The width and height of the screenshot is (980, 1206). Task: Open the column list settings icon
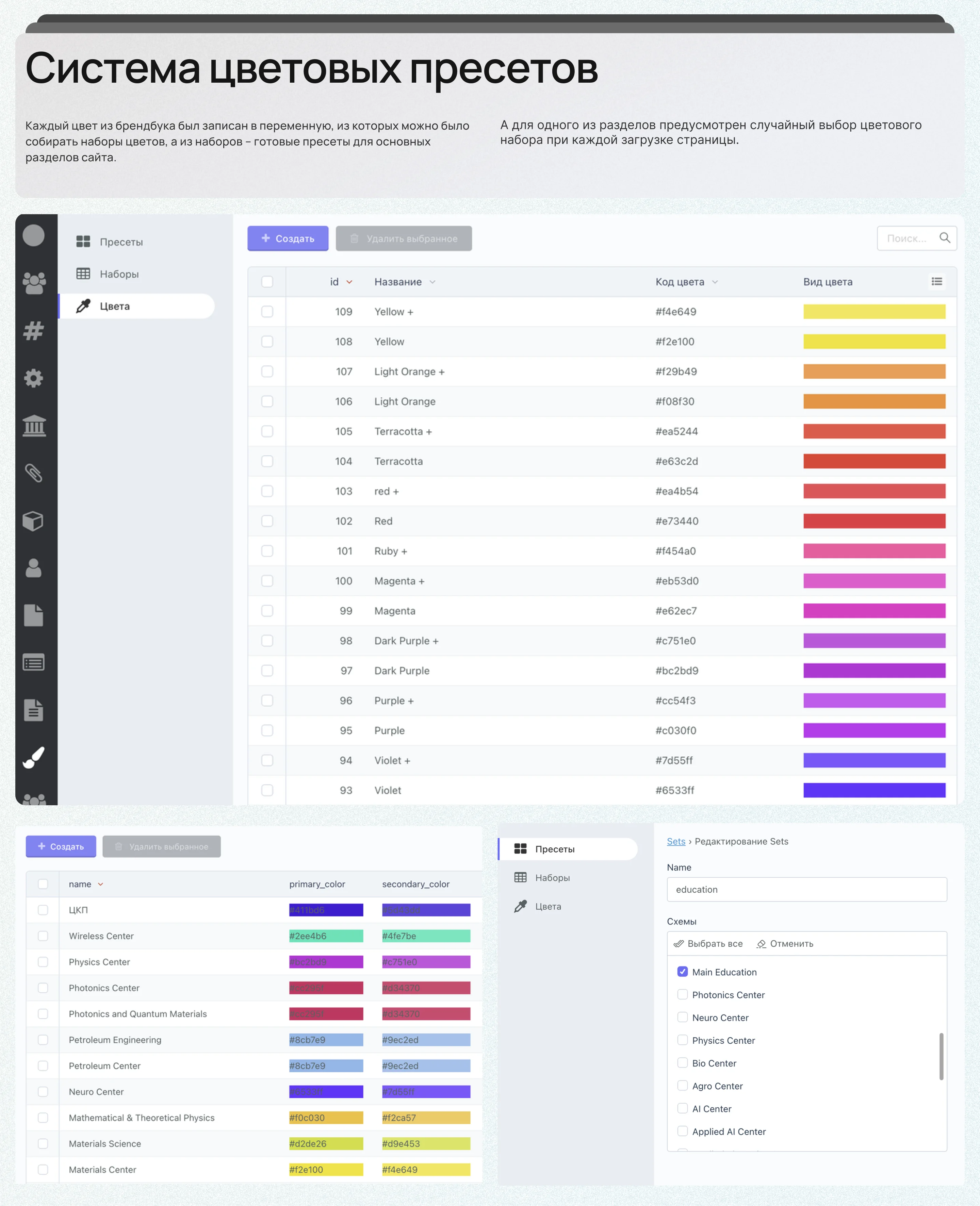[x=936, y=282]
